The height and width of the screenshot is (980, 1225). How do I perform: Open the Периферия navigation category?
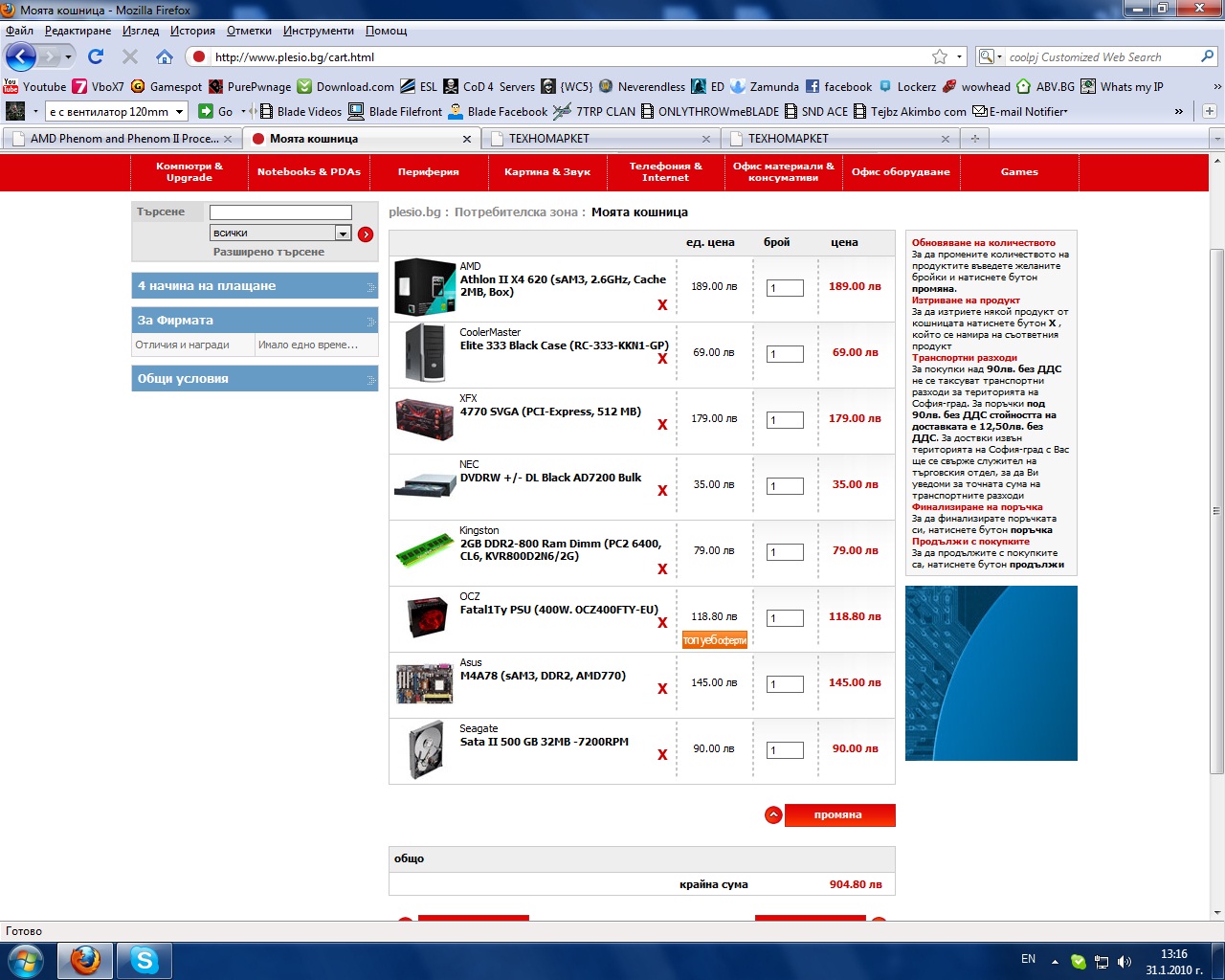point(428,172)
